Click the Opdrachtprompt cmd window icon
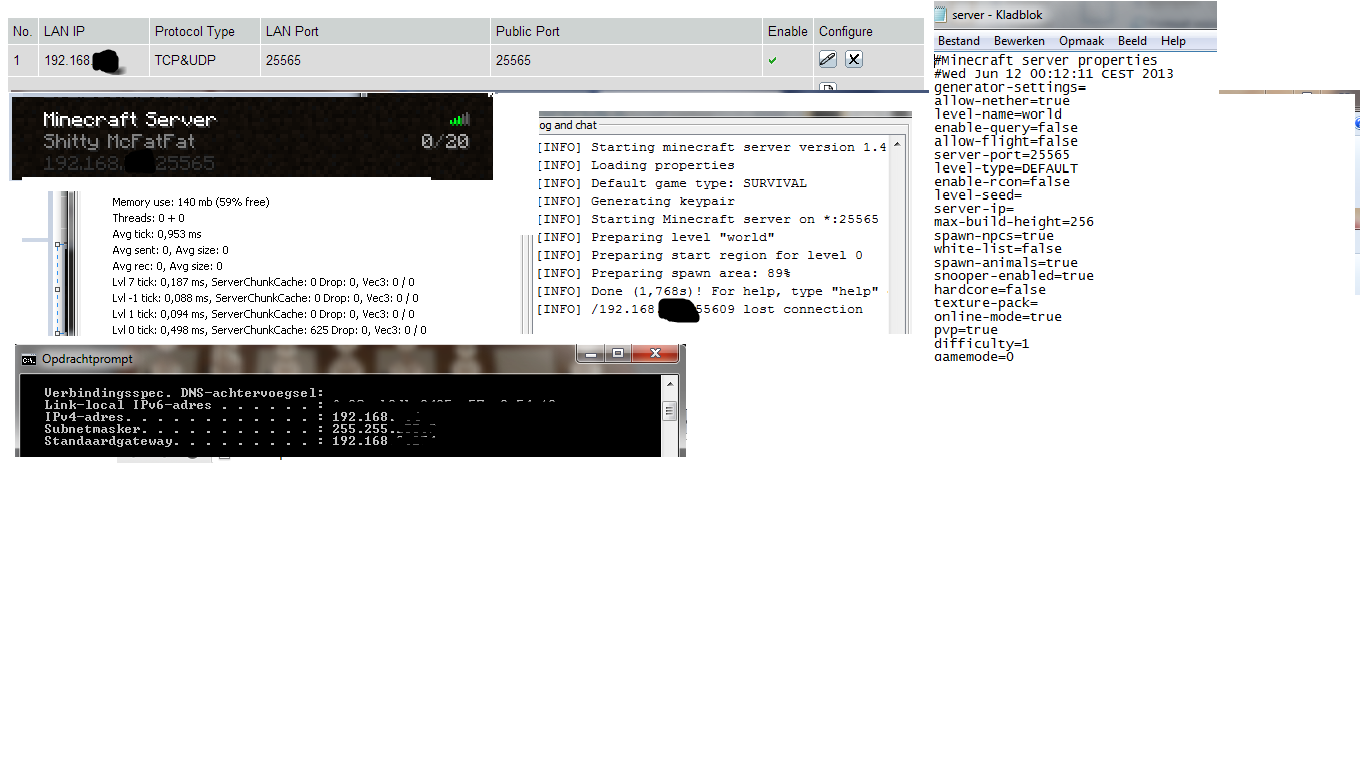Image resolution: width=1360 pixels, height=768 pixels. click(x=29, y=359)
